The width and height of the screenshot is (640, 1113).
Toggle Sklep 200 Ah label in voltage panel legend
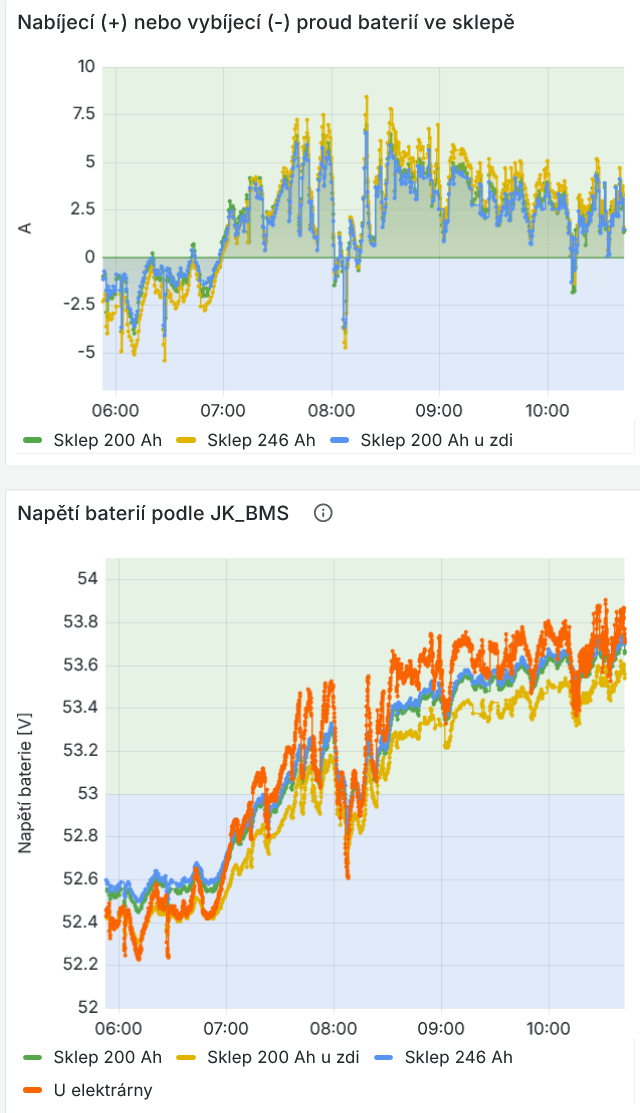point(107,1057)
